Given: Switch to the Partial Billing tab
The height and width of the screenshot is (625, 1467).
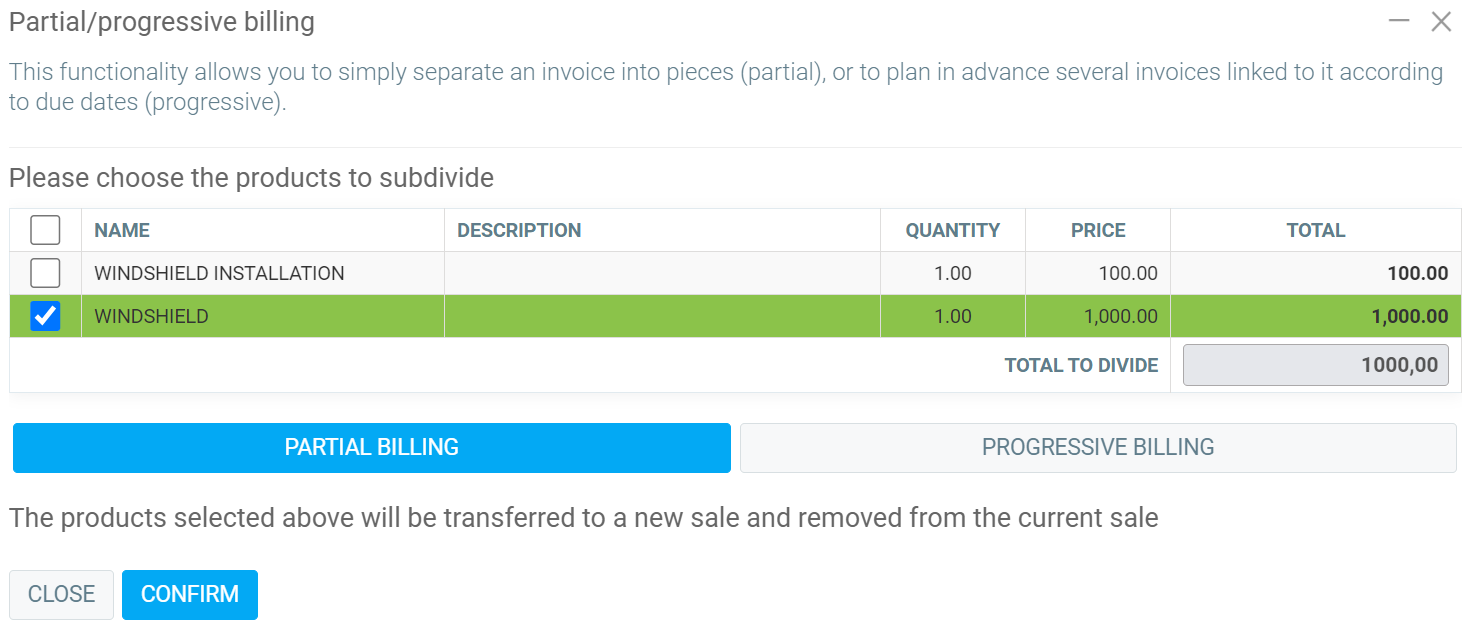Looking at the screenshot, I should click(x=371, y=447).
